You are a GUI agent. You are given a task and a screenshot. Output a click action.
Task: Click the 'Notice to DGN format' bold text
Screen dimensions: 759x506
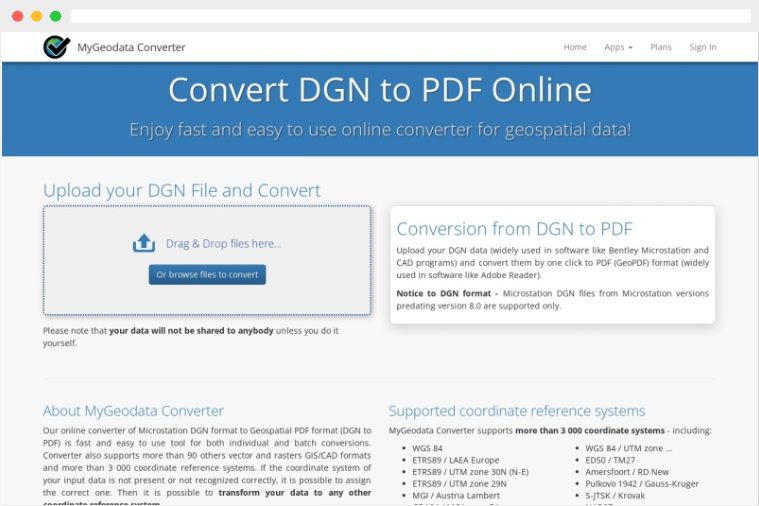[444, 293]
